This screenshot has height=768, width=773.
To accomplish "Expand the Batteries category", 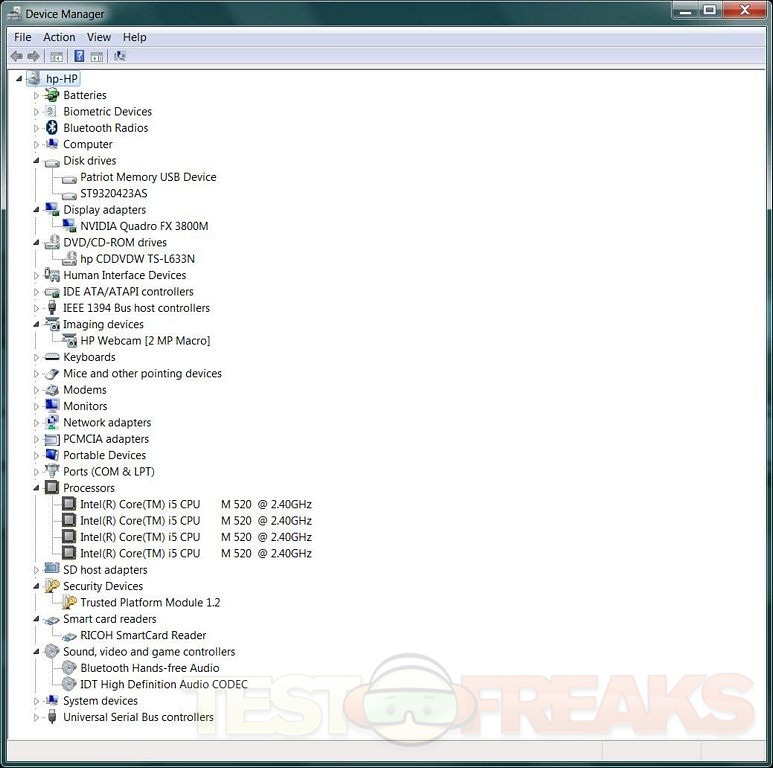I will 37,96.
